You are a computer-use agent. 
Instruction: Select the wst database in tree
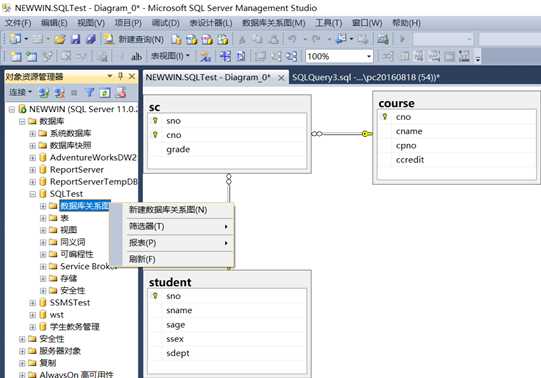(57, 315)
